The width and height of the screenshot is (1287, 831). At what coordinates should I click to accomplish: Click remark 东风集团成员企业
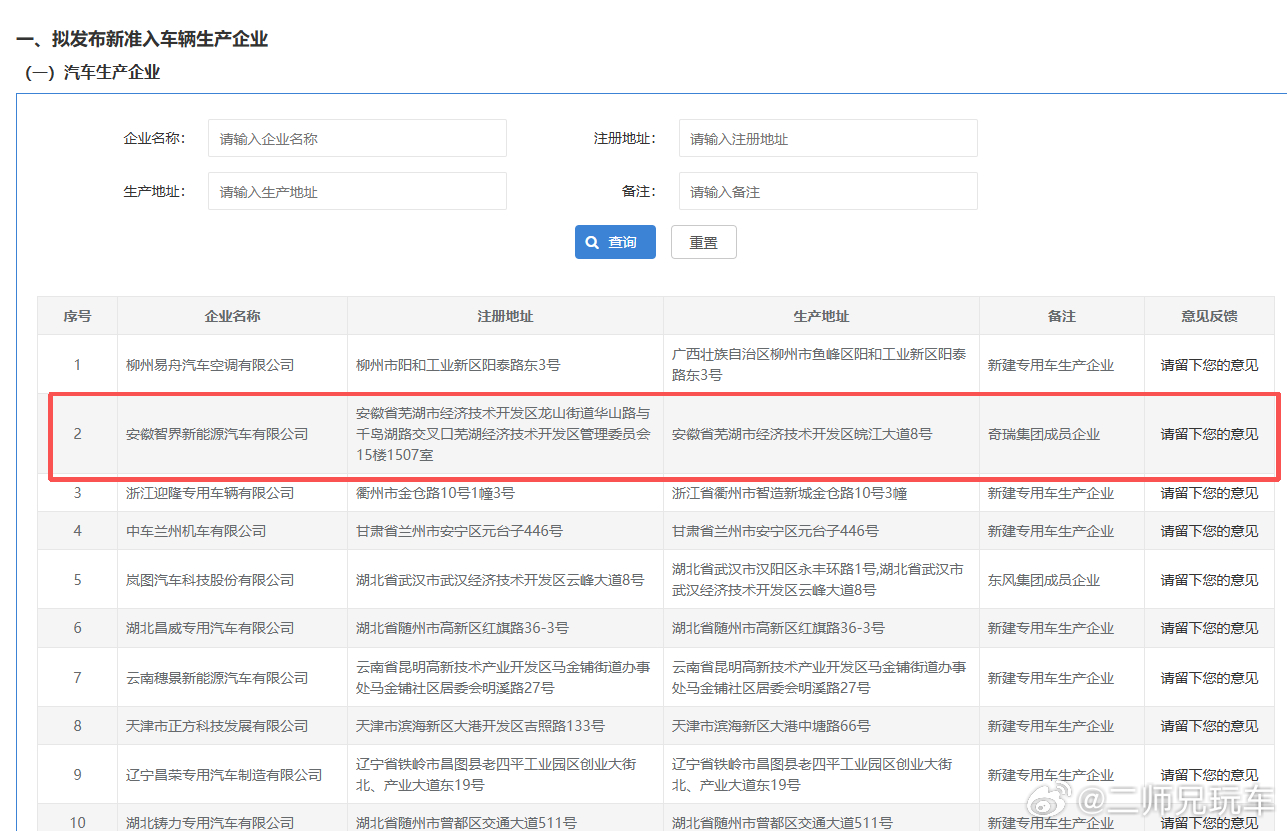(x=1044, y=580)
